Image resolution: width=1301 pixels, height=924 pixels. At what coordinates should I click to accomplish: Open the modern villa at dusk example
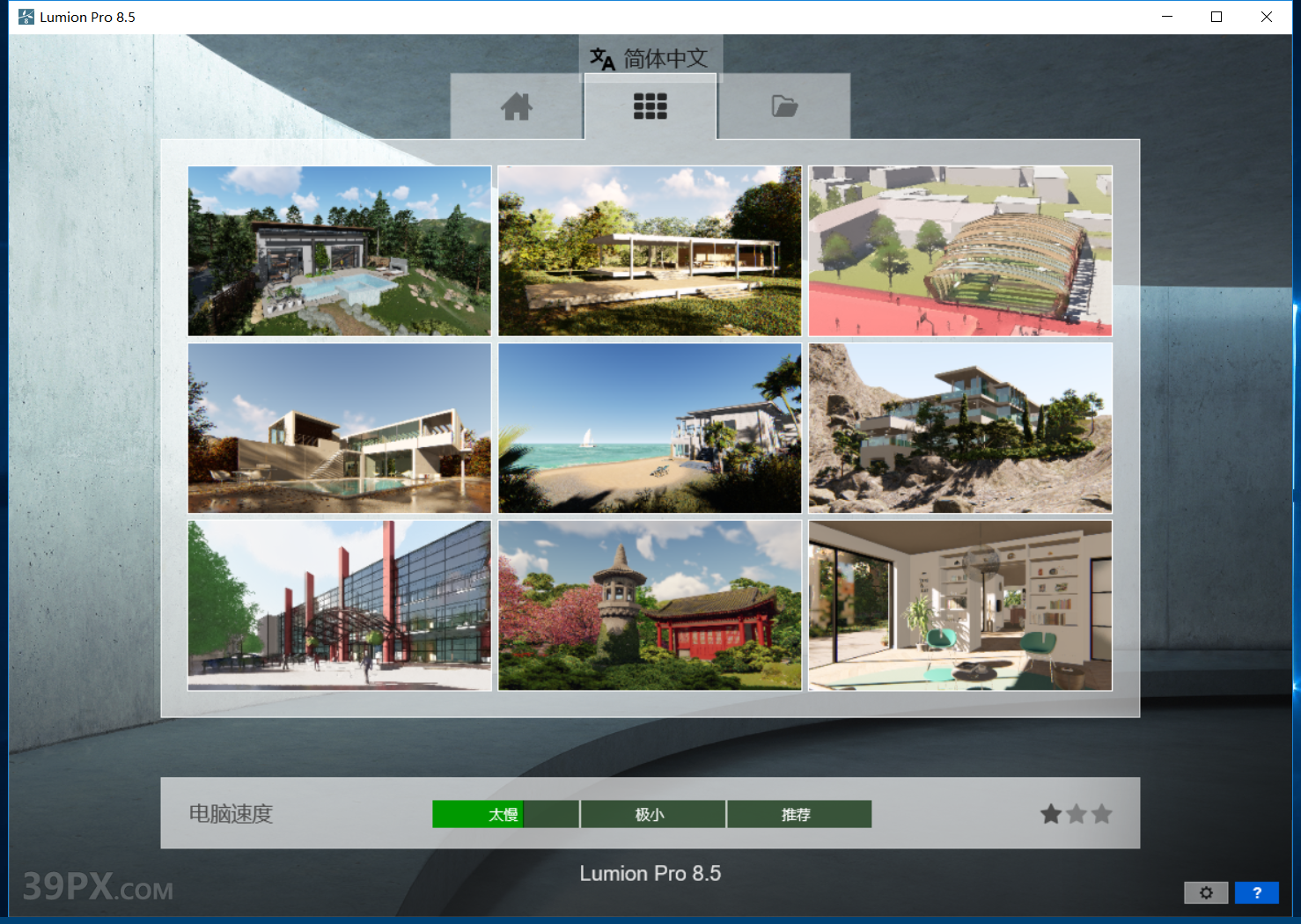[340, 429]
